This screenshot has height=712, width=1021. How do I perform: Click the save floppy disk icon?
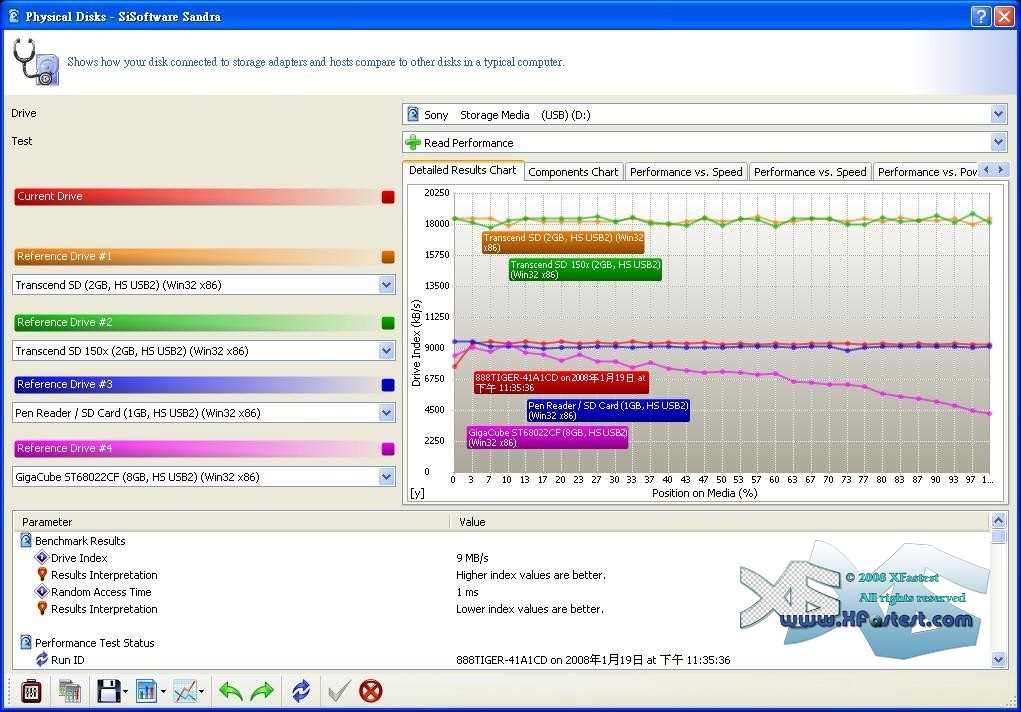tap(108, 691)
